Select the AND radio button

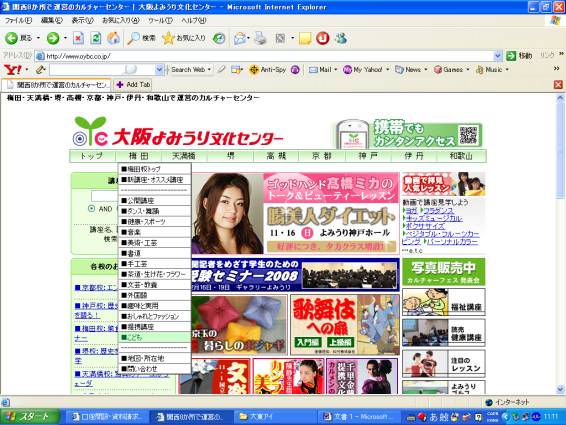[x=91, y=208]
